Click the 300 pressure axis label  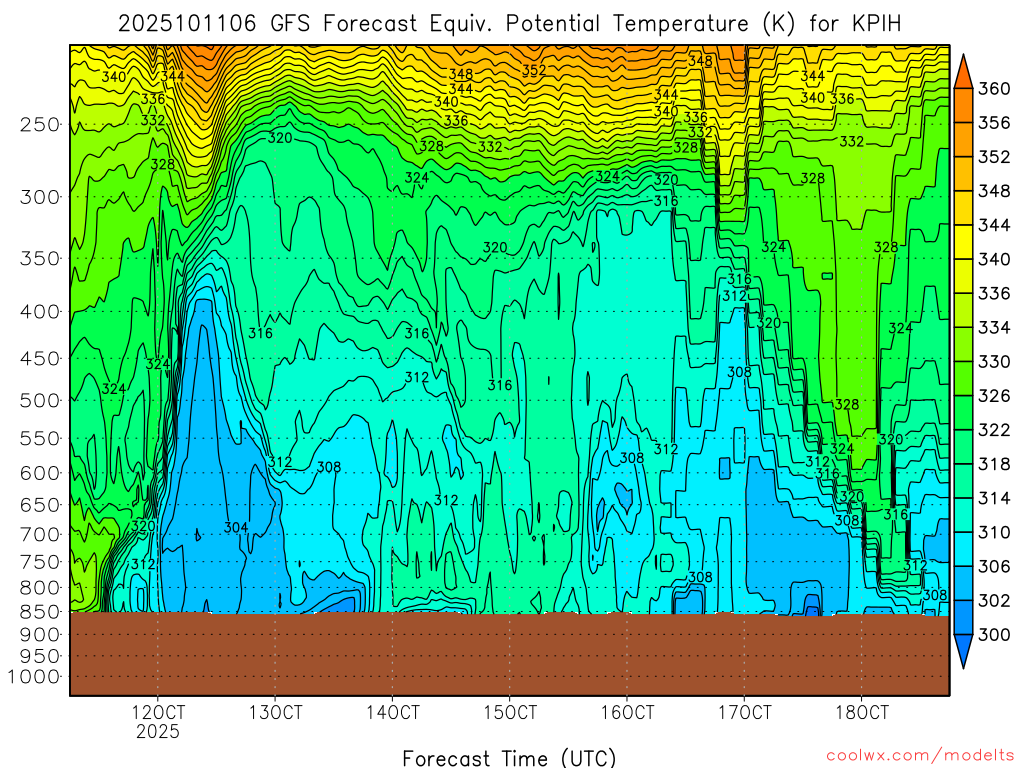click(x=40, y=197)
